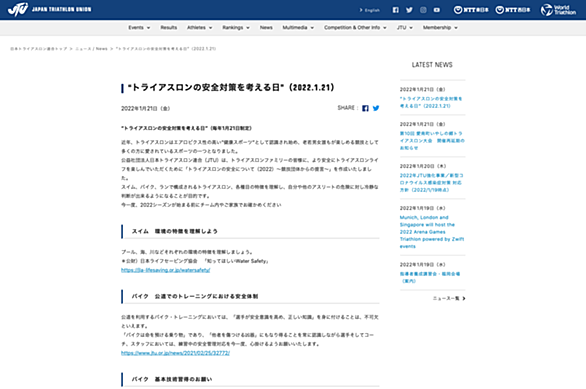The height and width of the screenshot is (389, 586).
Task: Click the second NTT sponsor logo
Action: point(513,10)
